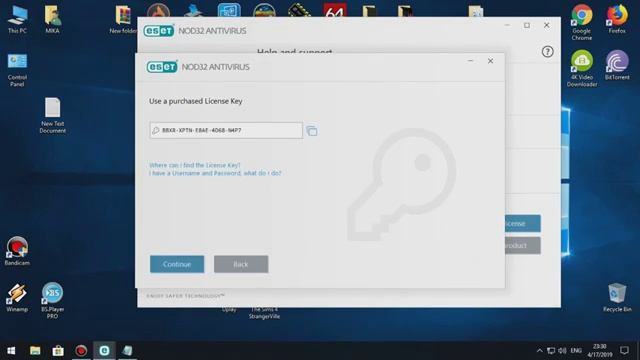Click the Bandicam record icon in taskbar
Screen dimensions: 640x360
pos(81,351)
